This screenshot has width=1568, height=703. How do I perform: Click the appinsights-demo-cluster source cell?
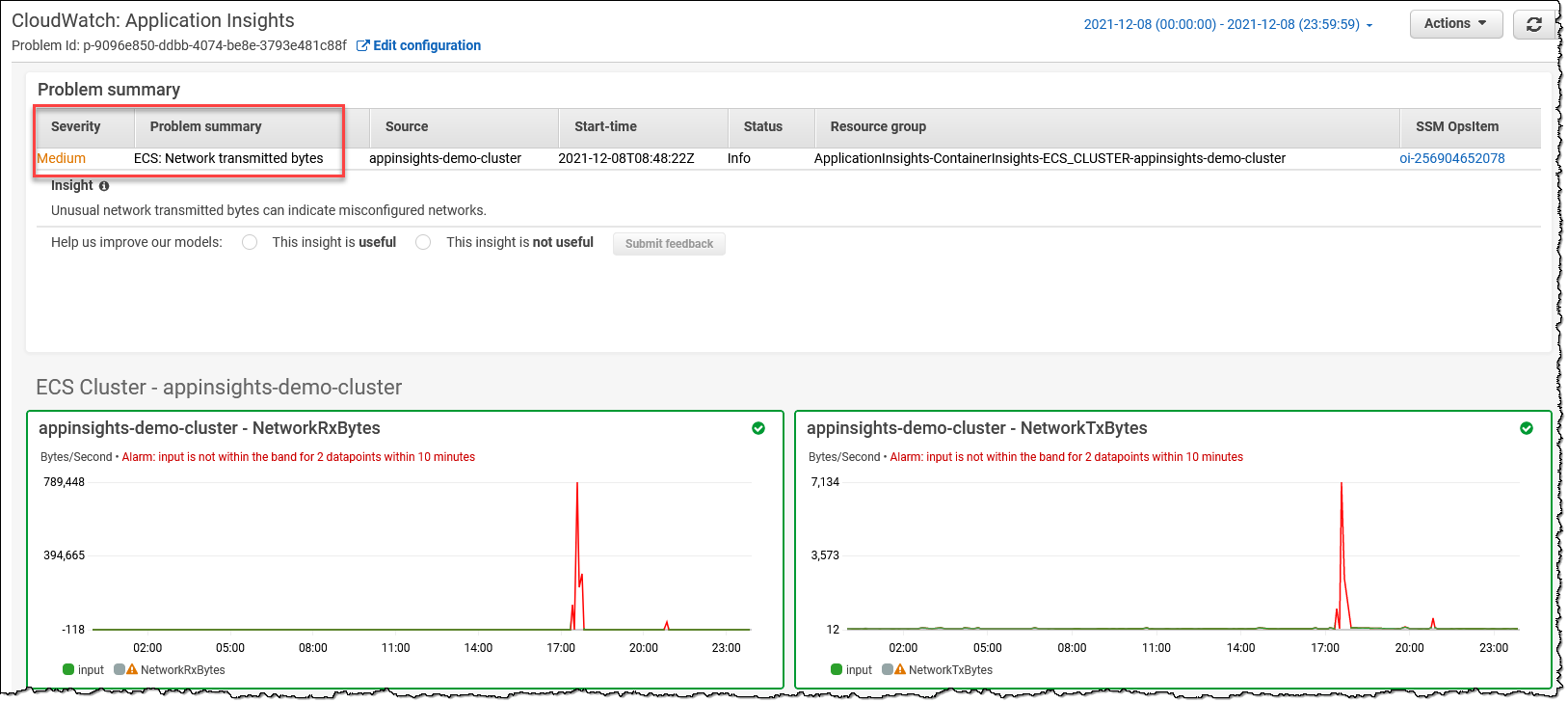pyautogui.click(x=445, y=158)
